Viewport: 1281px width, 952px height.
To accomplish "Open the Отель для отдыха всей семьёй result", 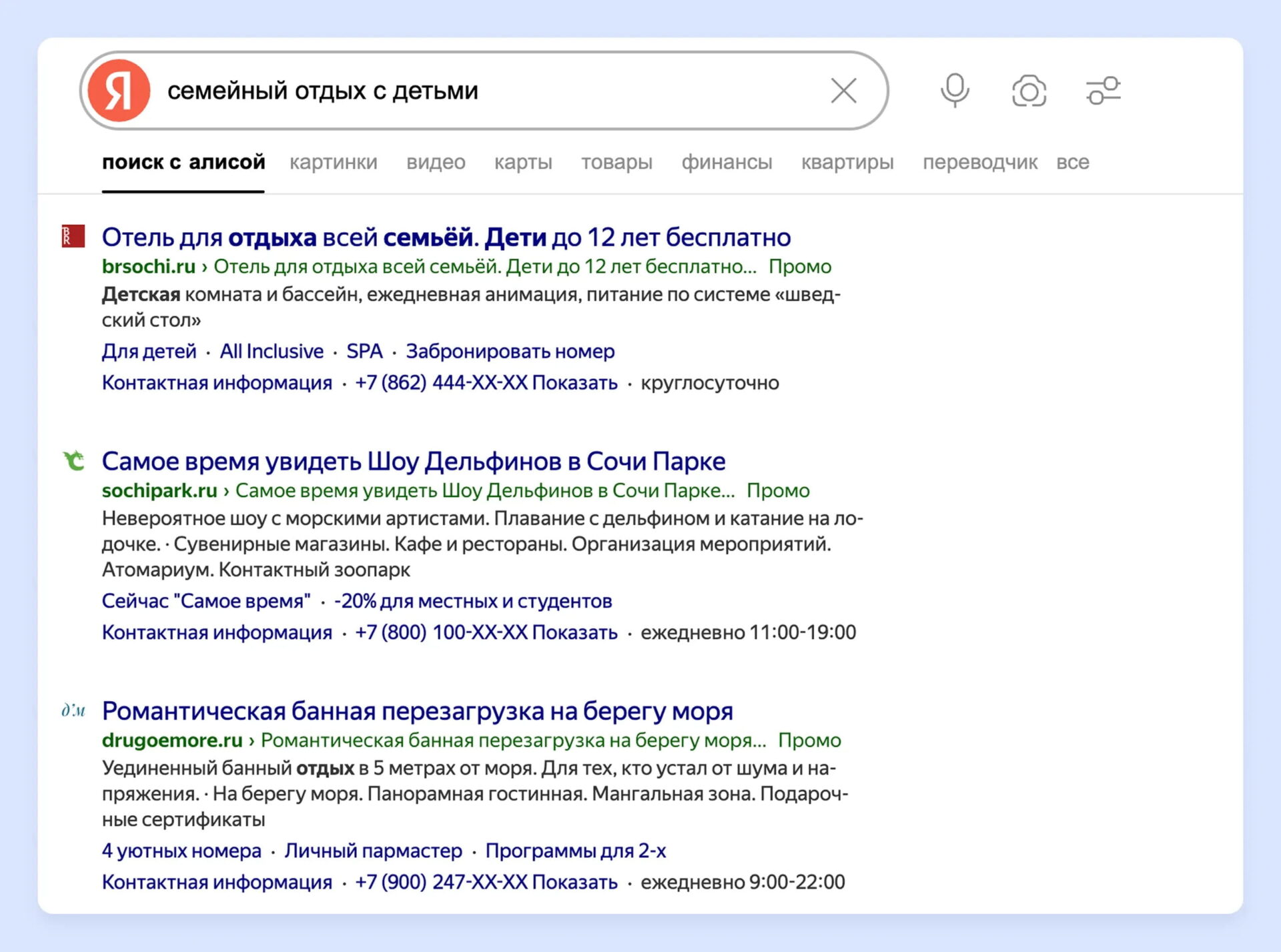I will click(446, 237).
